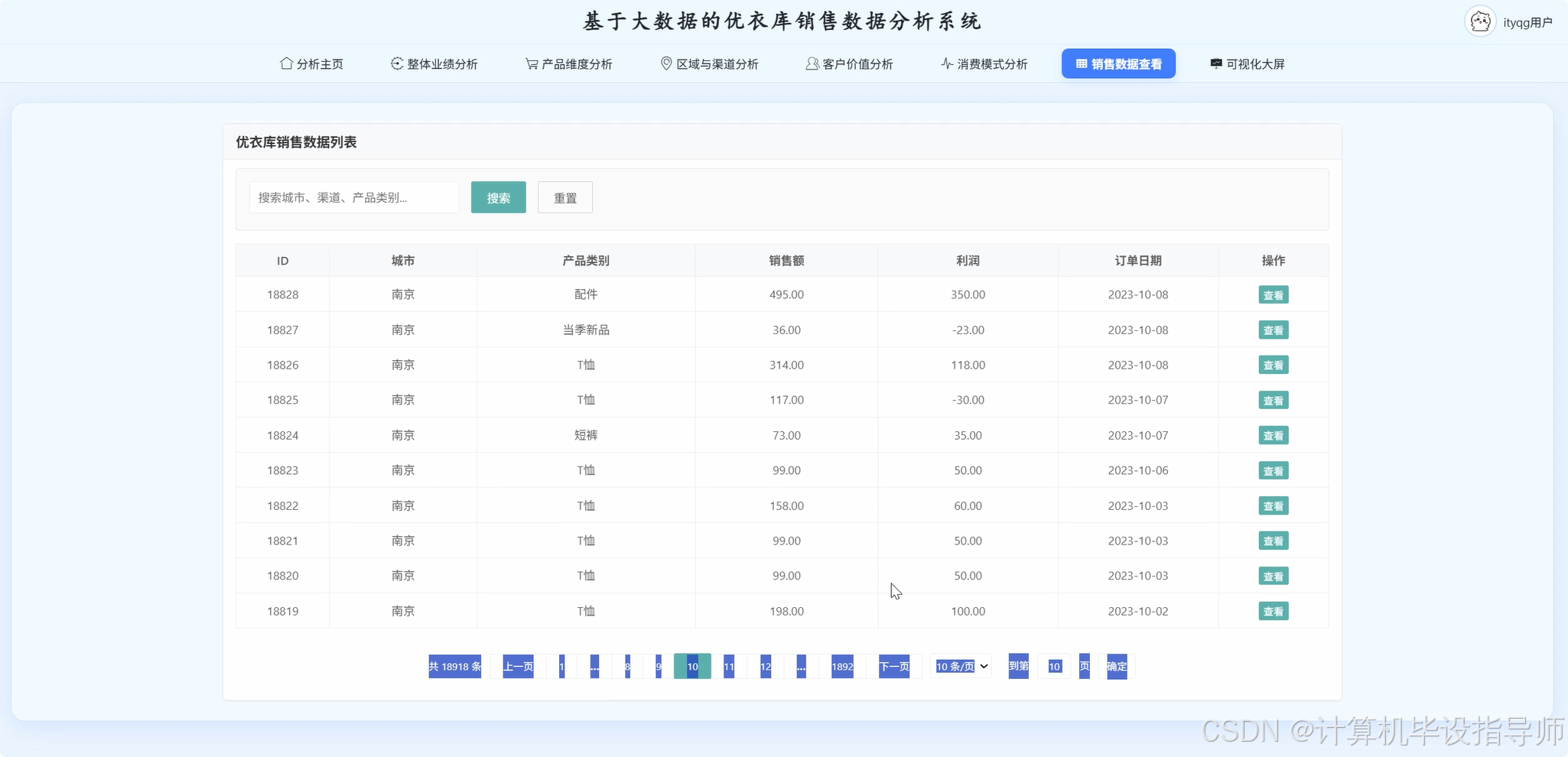Click the 配件 category cell
The image size is (1568, 757).
point(586,294)
